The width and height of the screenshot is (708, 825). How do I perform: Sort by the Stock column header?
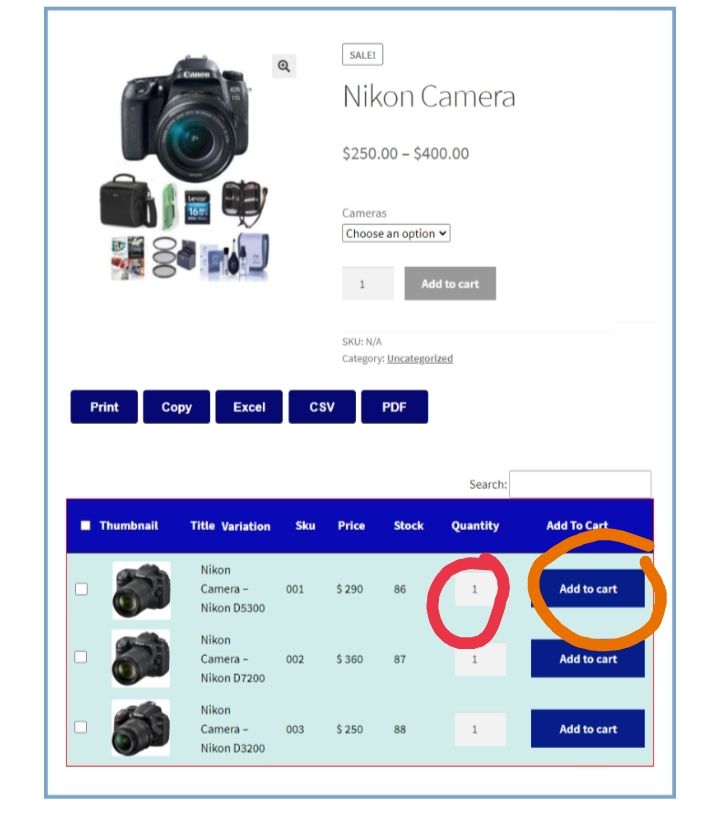[409, 526]
